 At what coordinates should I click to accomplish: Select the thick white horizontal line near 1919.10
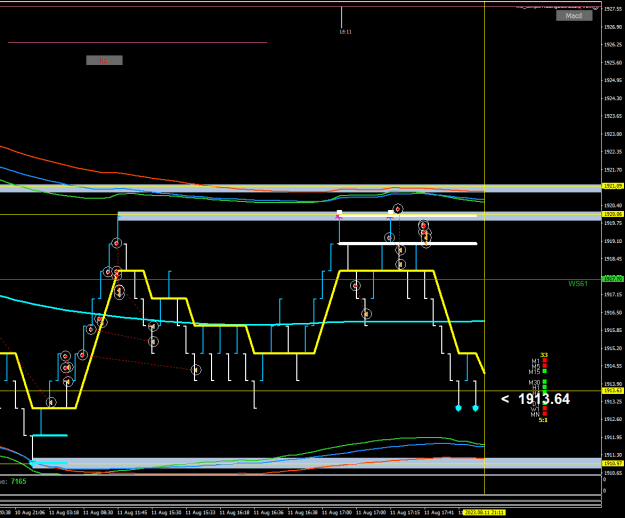(407, 243)
